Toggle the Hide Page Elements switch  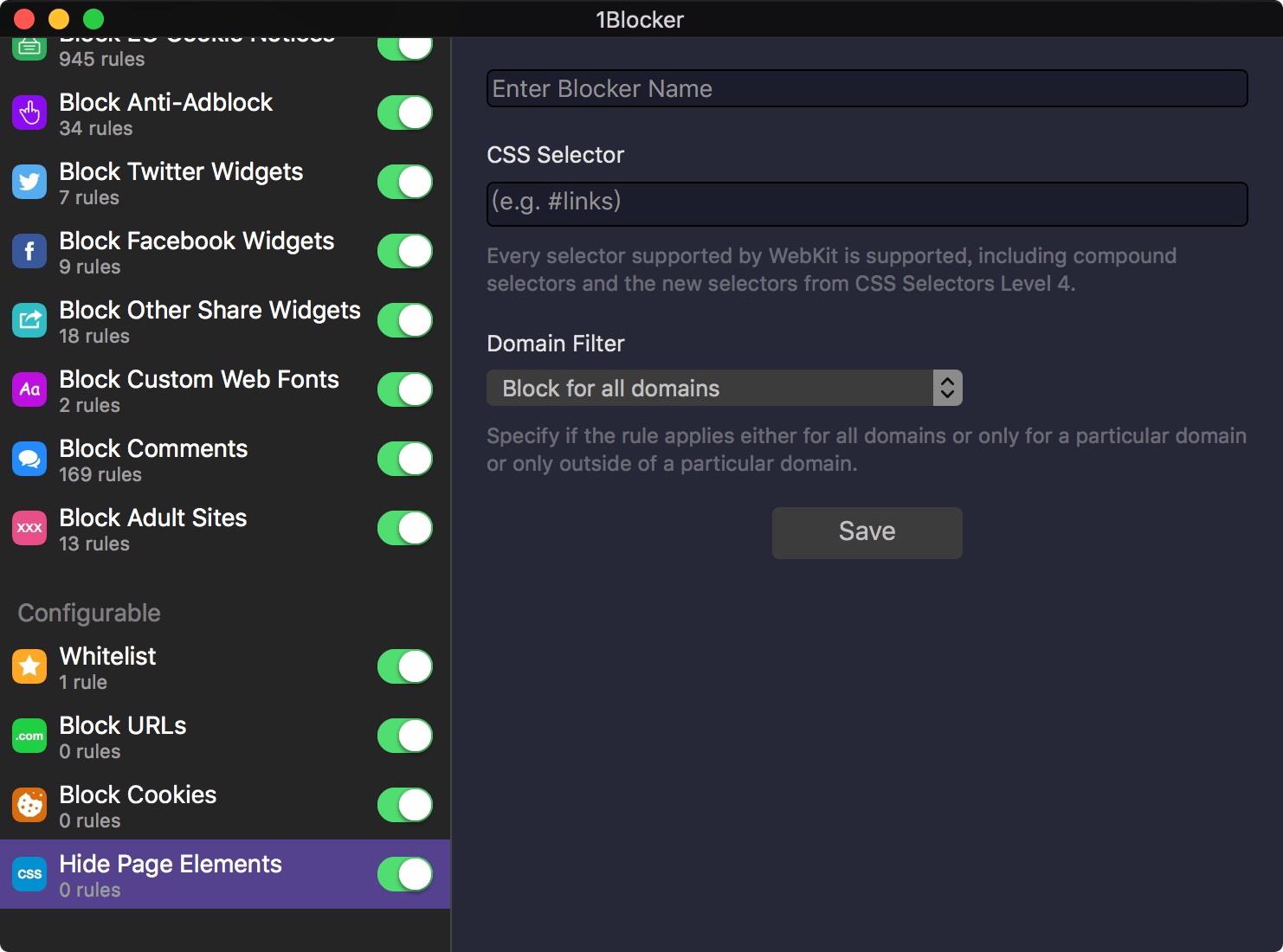click(404, 874)
